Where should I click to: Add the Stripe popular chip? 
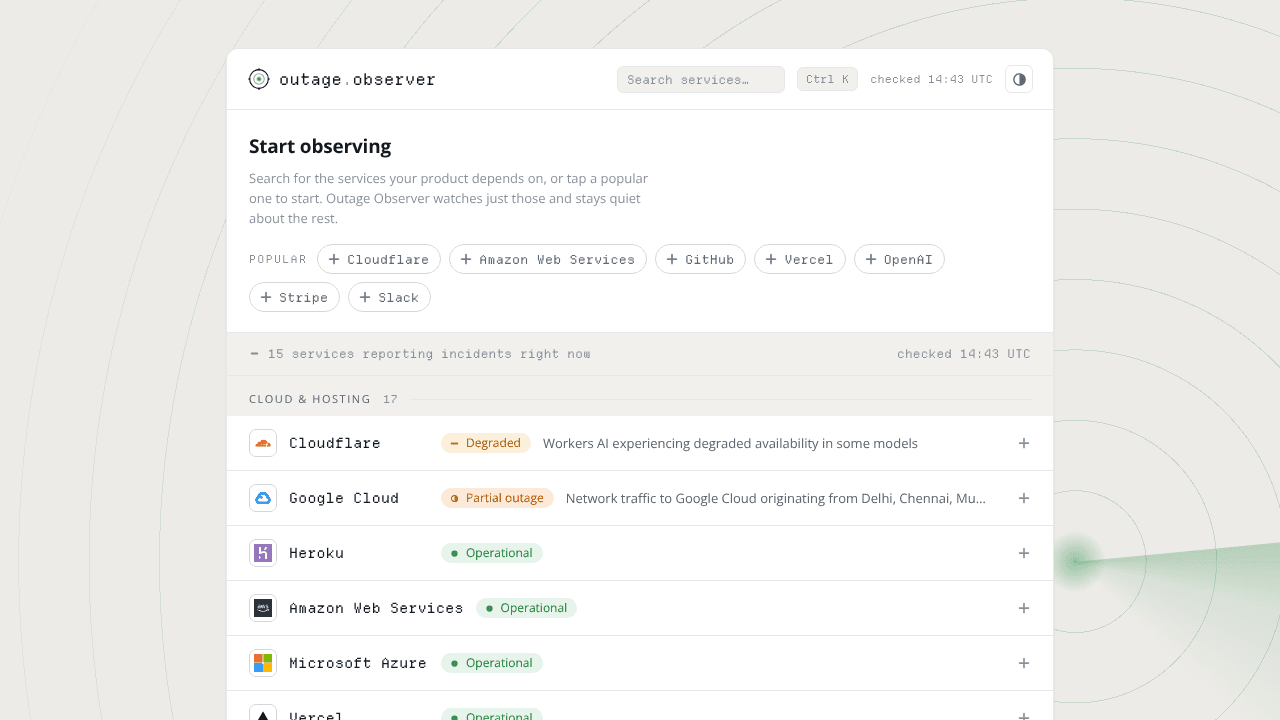coord(294,297)
